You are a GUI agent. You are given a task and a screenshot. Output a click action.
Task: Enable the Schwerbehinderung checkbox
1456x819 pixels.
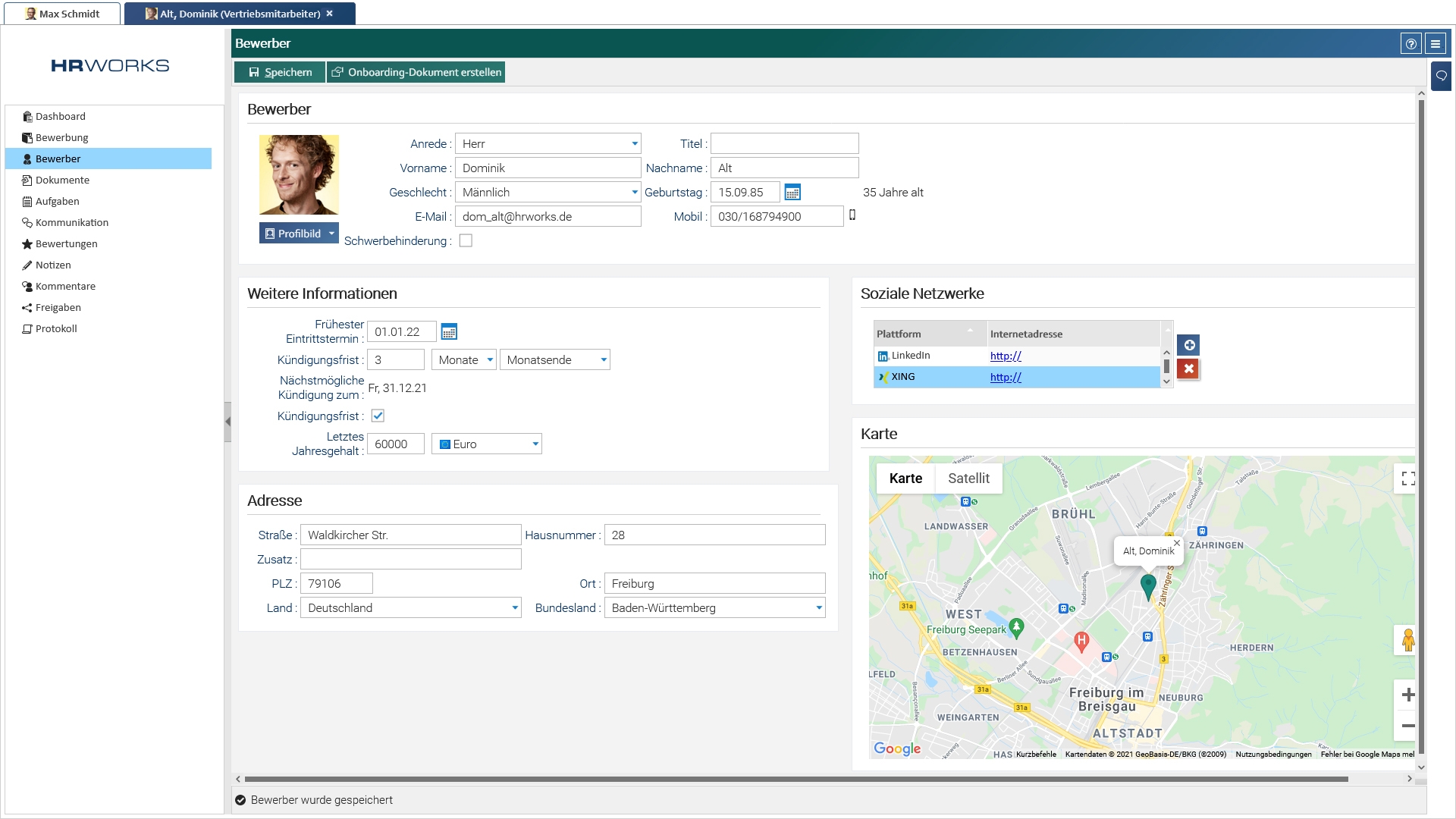point(466,240)
